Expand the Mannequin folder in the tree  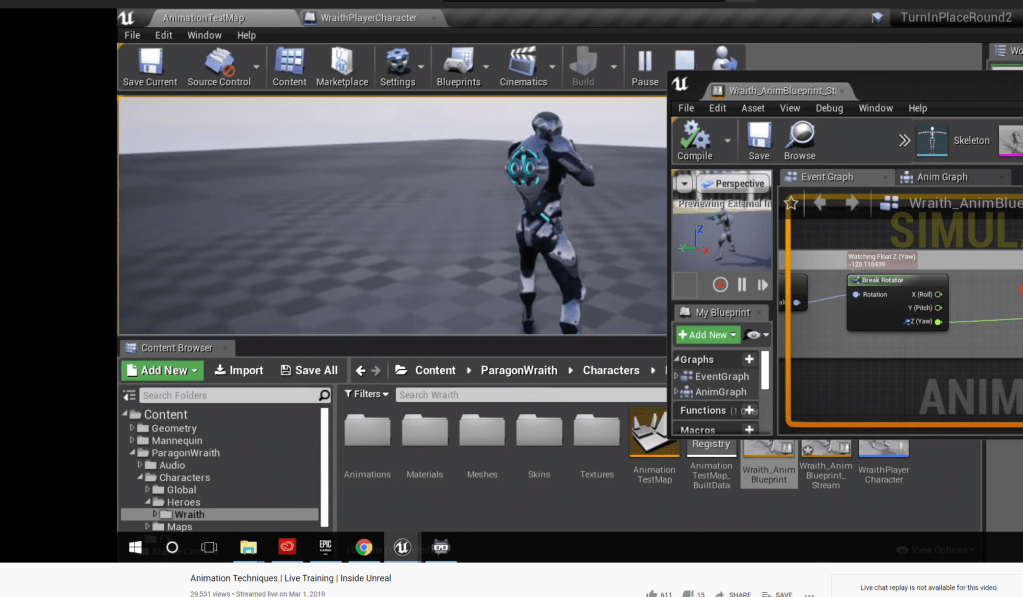(x=131, y=440)
